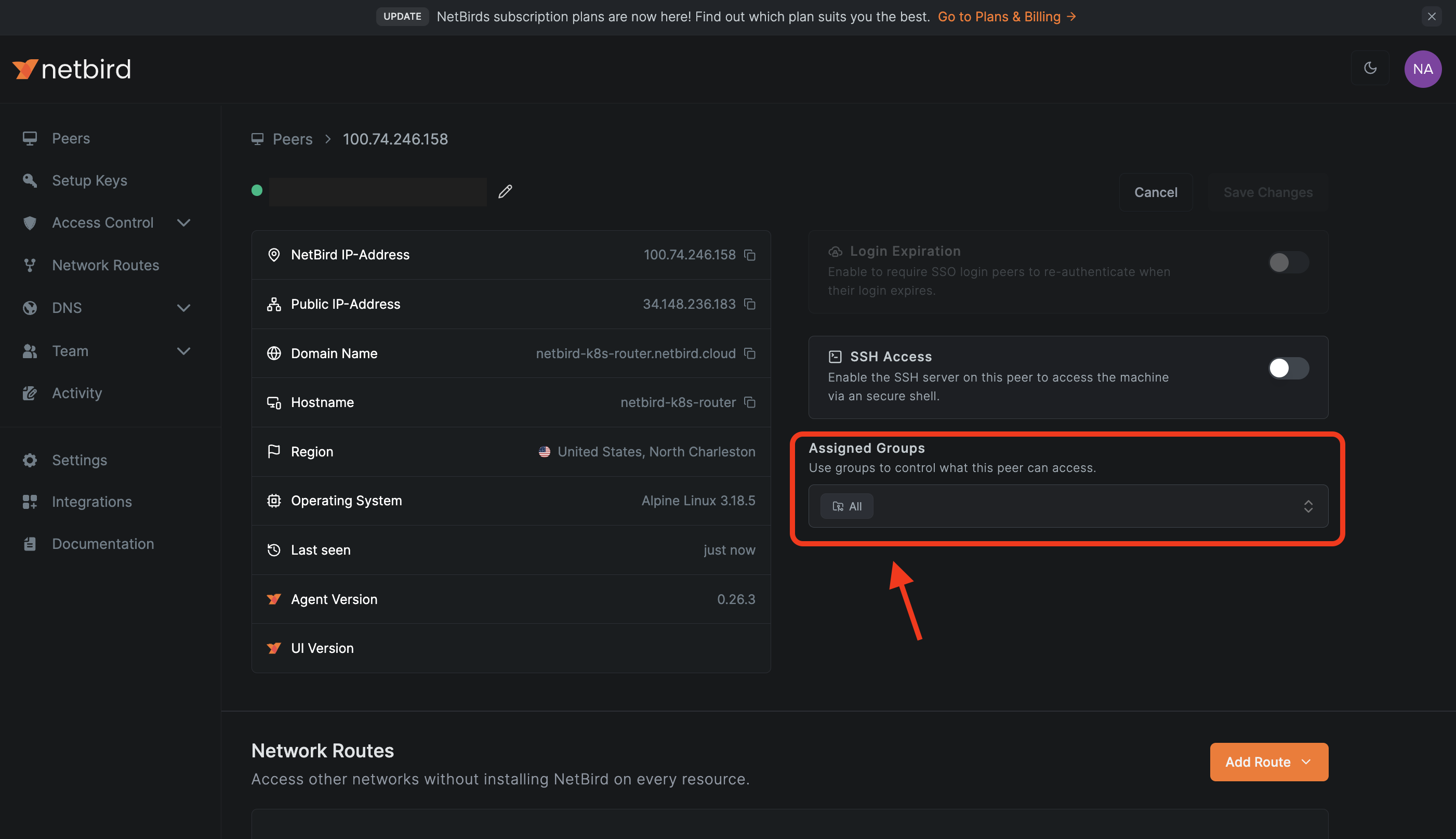Dismiss the update banner with X
The height and width of the screenshot is (839, 1456).
[x=1431, y=16]
